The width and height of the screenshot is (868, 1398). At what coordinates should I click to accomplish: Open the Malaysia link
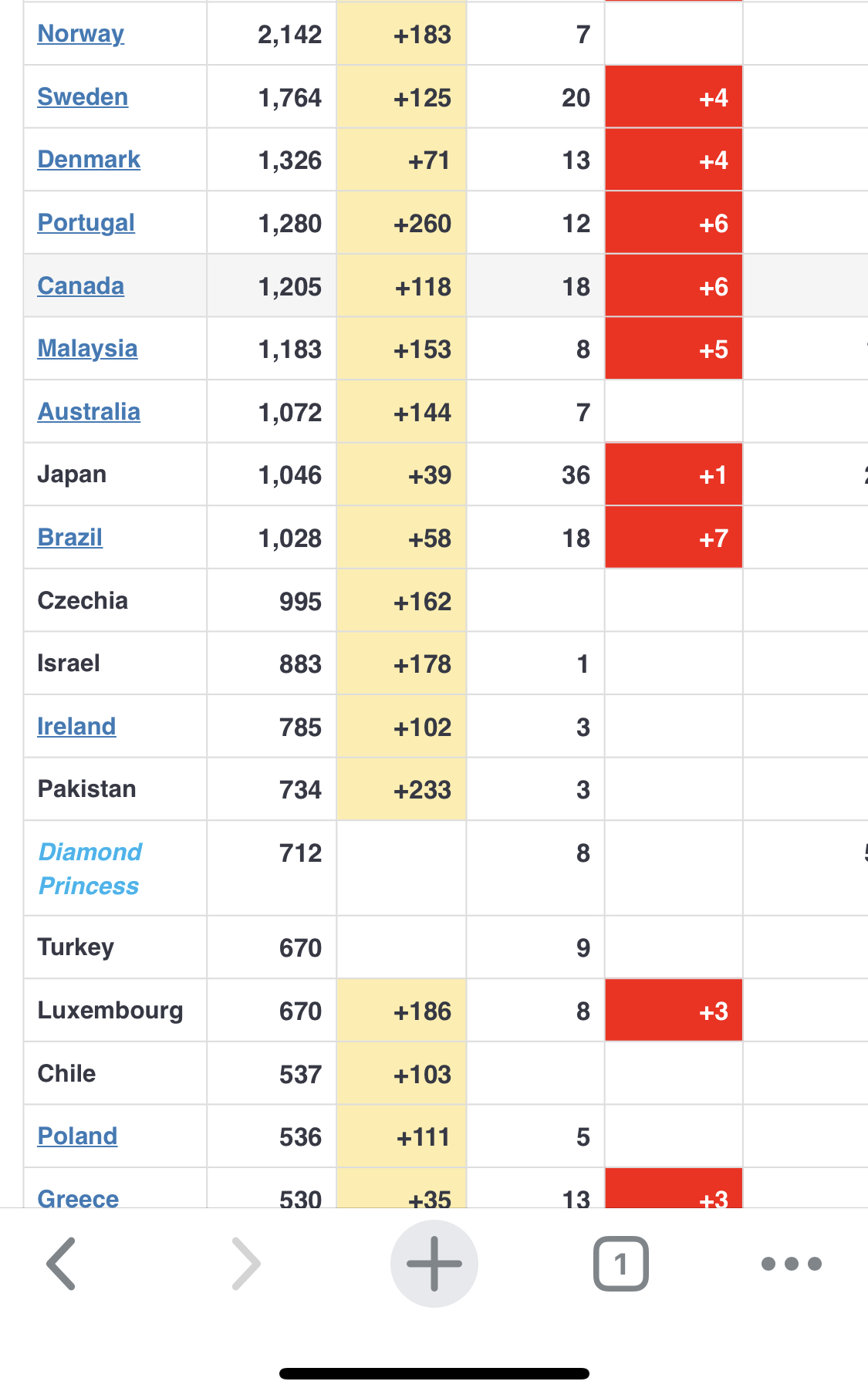(87, 349)
